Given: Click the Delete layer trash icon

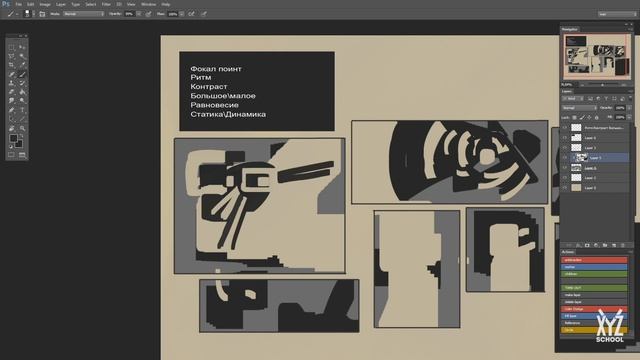Looking at the screenshot, I should point(622,245).
